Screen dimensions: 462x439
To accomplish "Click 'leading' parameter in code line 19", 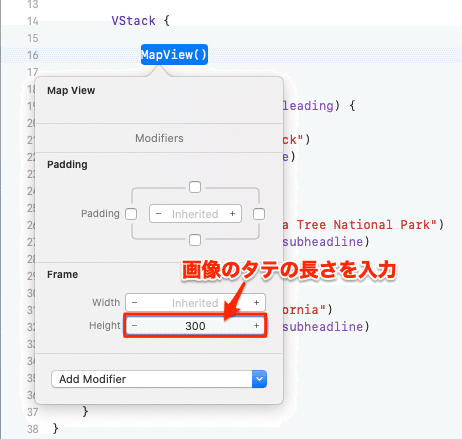I will [308, 106].
